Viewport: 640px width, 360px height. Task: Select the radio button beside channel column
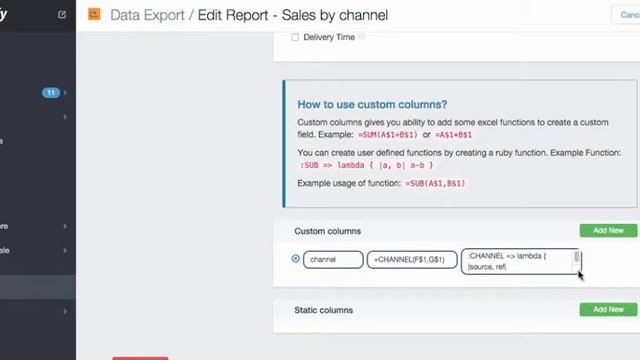pos(296,259)
